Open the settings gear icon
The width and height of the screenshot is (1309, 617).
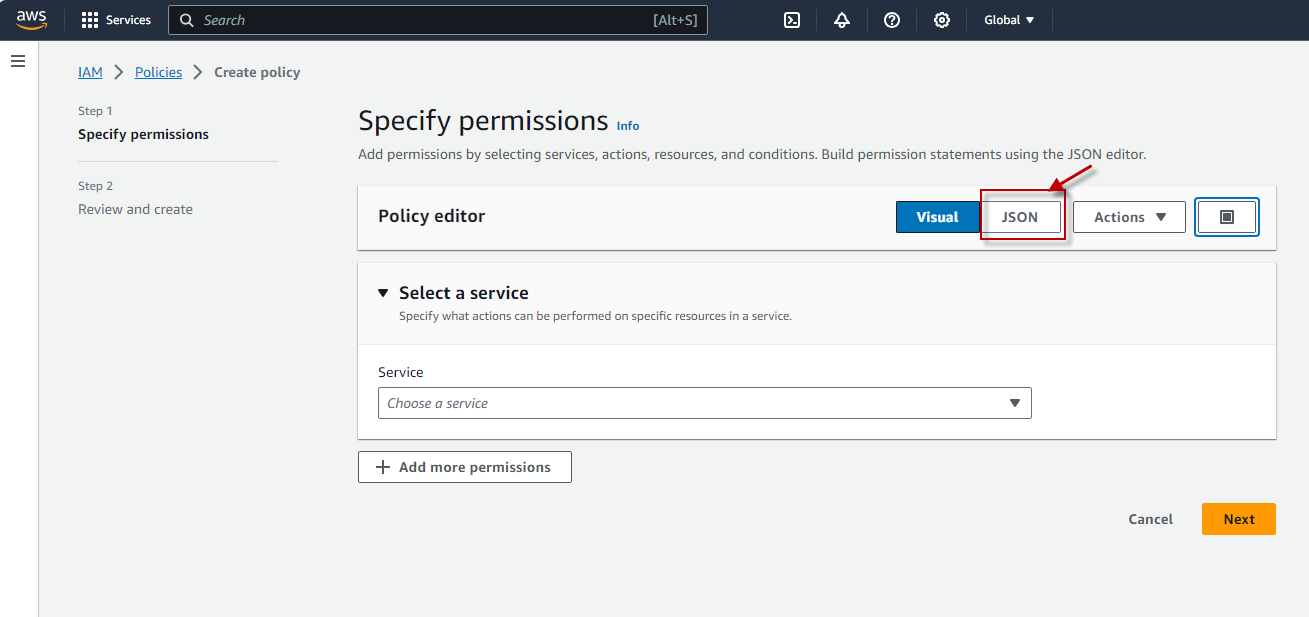tap(942, 20)
